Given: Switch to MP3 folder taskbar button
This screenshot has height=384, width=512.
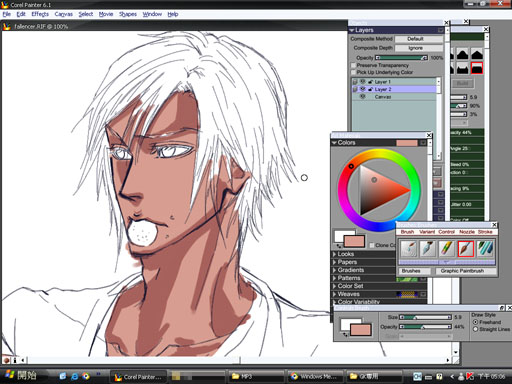Looking at the screenshot, I should coord(257,377).
